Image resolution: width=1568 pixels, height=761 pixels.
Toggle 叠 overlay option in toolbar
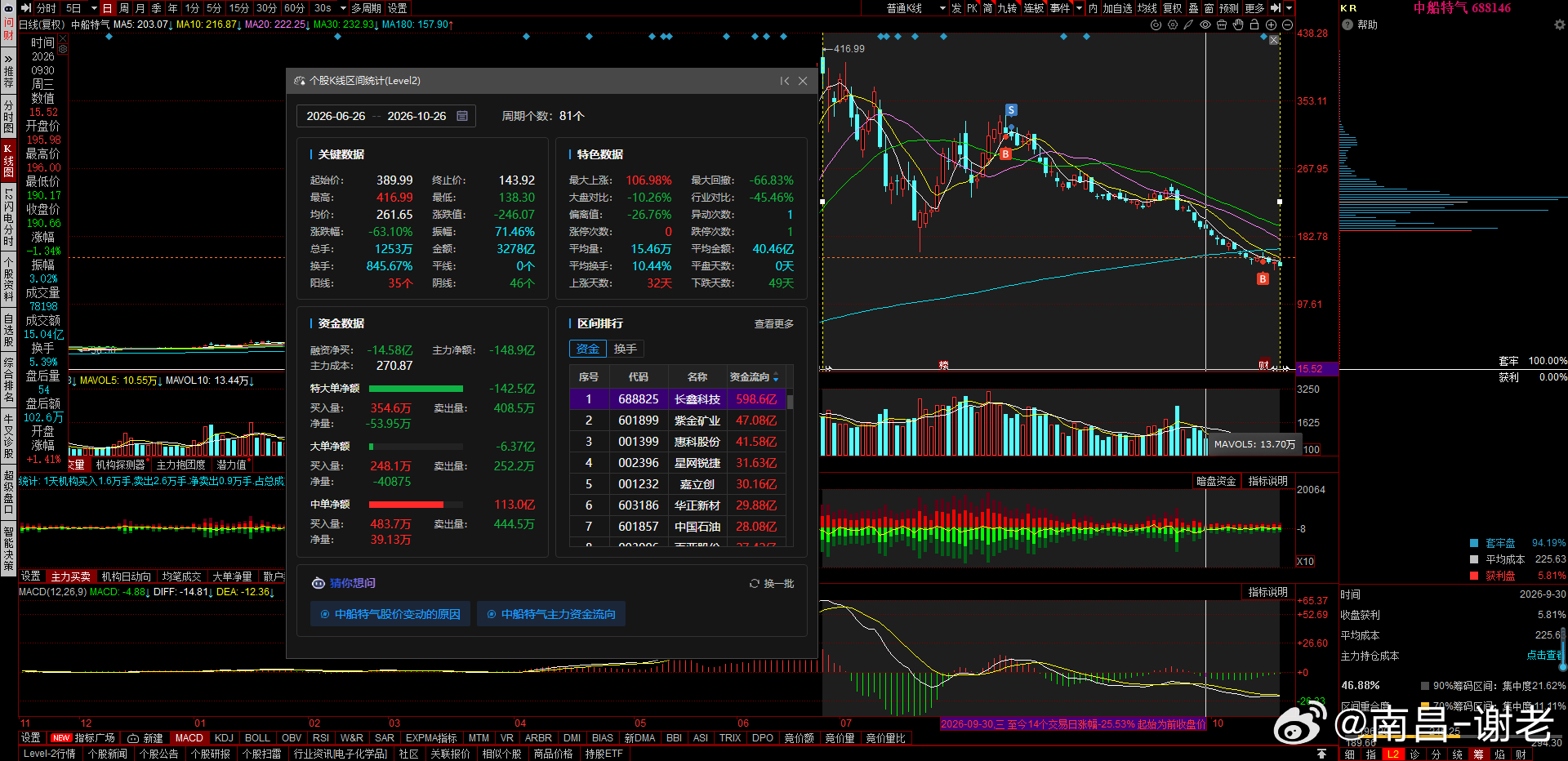click(1193, 8)
